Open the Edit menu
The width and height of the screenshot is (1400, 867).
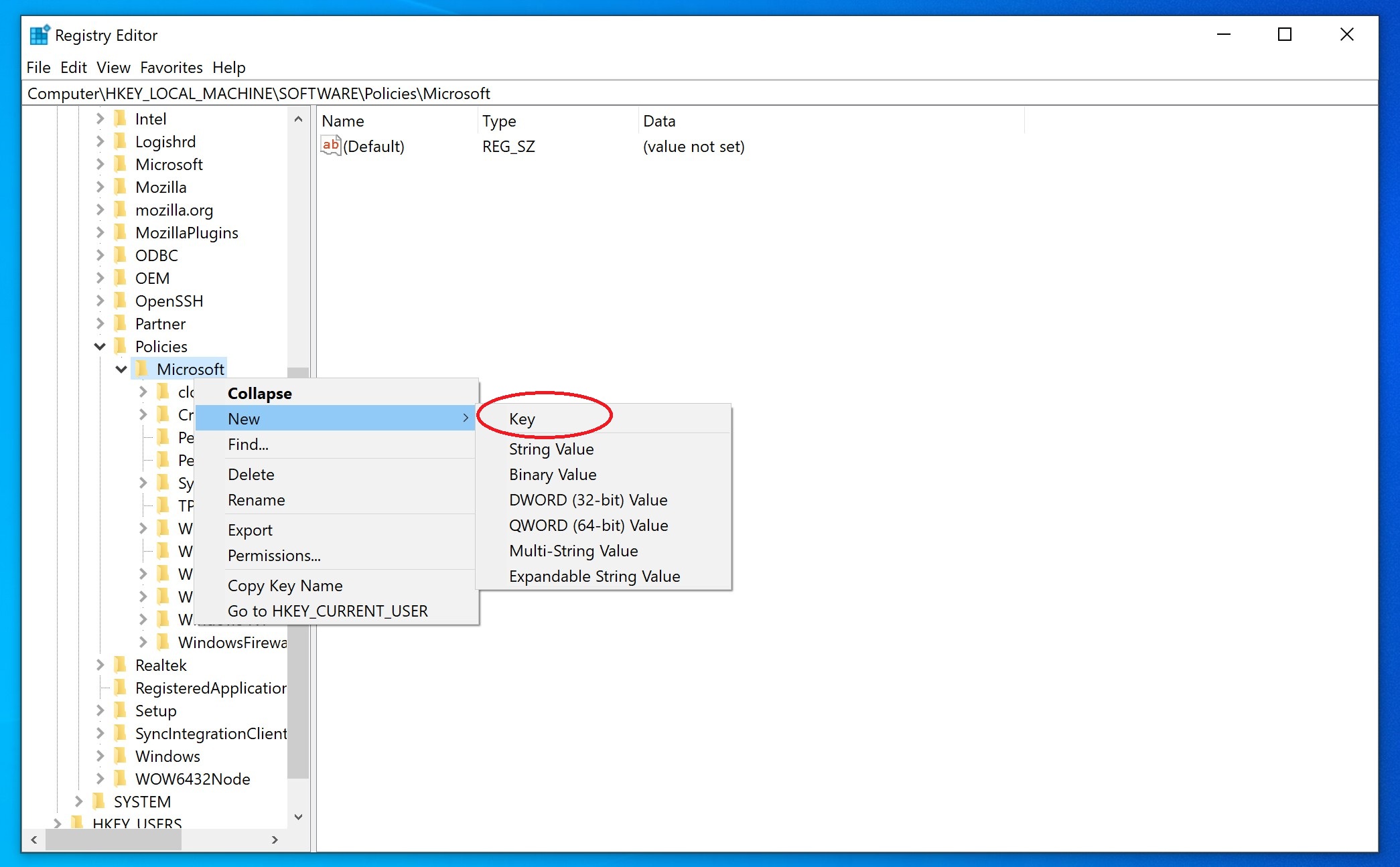[73, 68]
